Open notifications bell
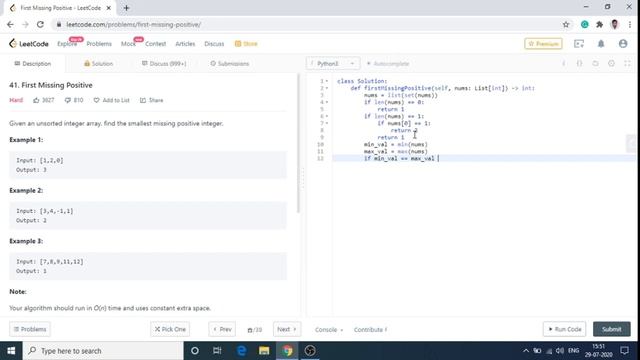 [601, 44]
